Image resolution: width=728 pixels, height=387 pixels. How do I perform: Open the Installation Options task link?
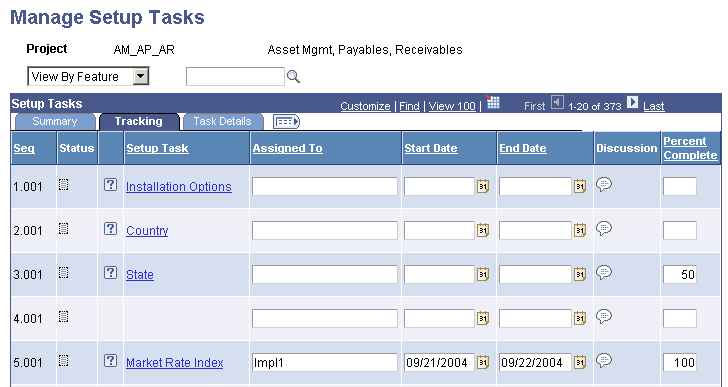179,187
